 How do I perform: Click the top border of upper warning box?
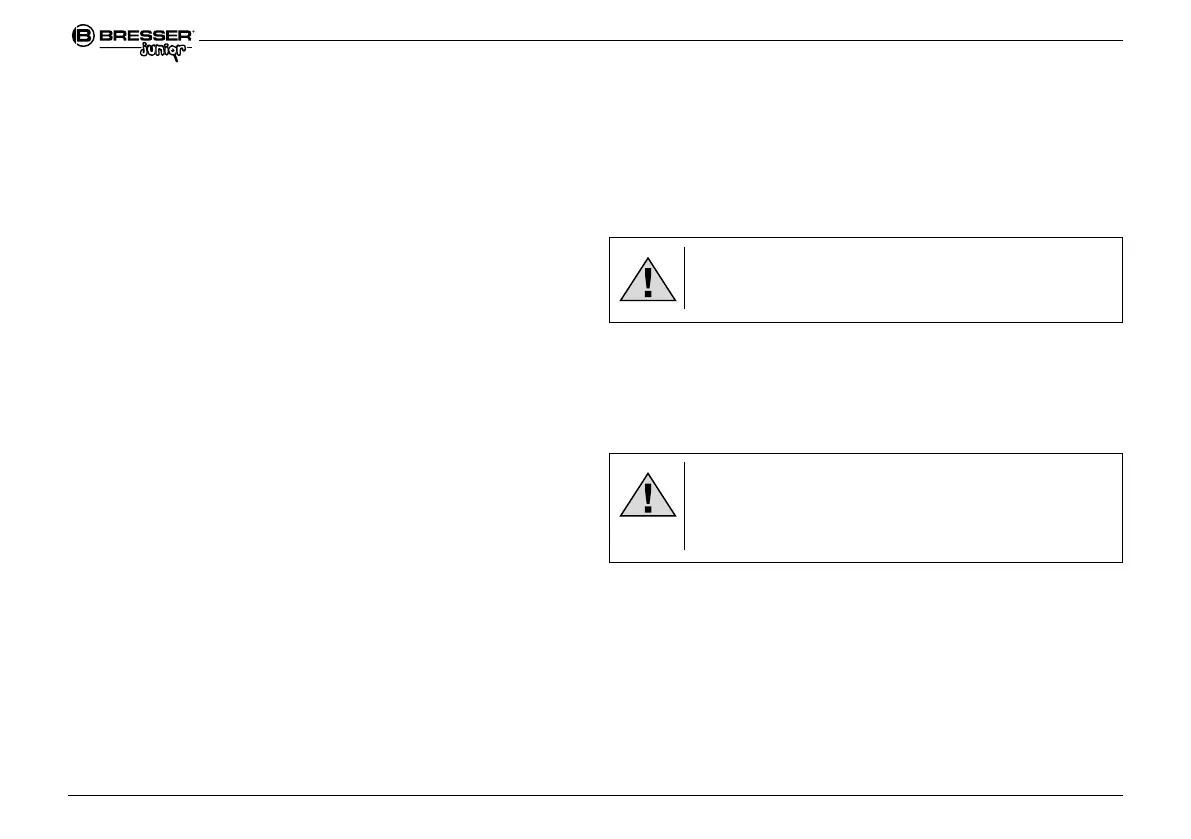click(x=865, y=238)
